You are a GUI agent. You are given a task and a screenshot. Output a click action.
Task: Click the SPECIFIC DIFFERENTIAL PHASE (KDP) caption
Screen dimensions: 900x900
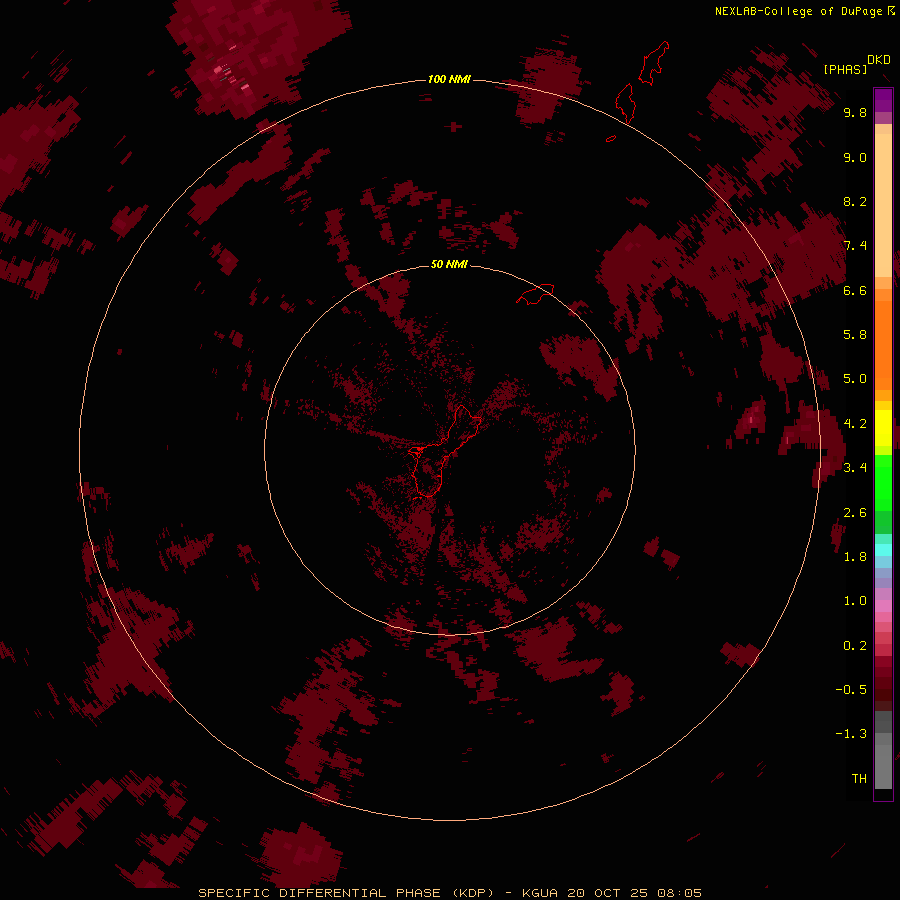346,893
